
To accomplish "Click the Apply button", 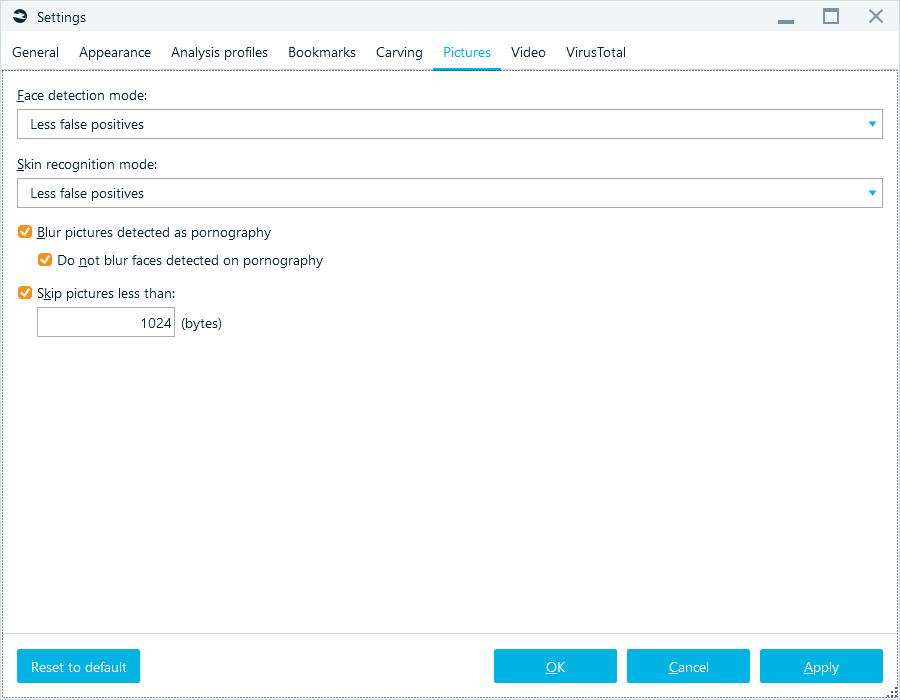I will coord(821,666).
